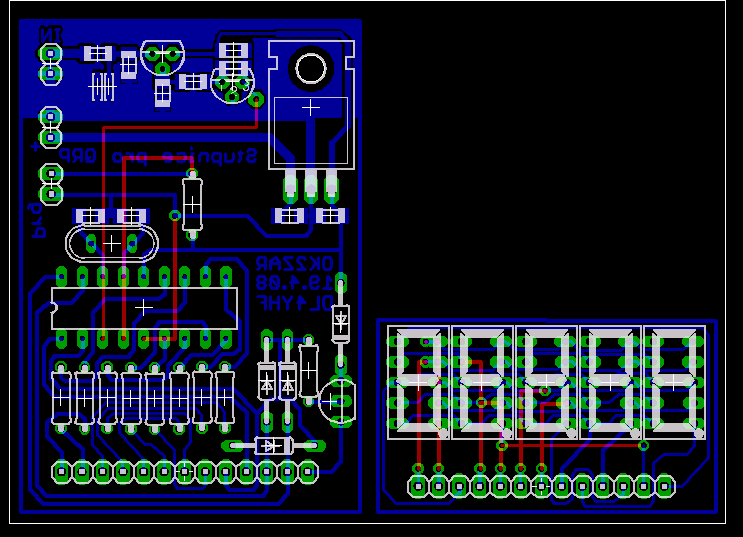The width and height of the screenshot is (743, 537).
Task: Click the leftmost pad of main board header
Action: pos(62,470)
